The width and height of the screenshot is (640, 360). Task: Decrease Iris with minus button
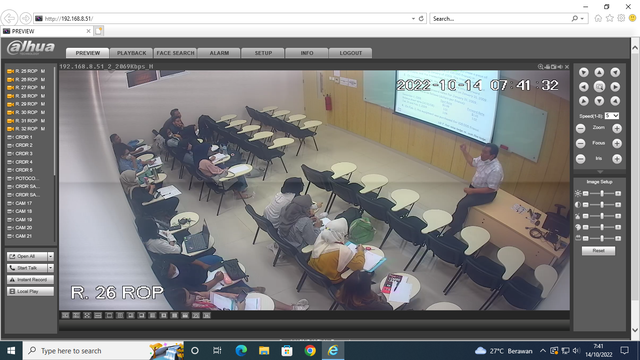pos(580,159)
